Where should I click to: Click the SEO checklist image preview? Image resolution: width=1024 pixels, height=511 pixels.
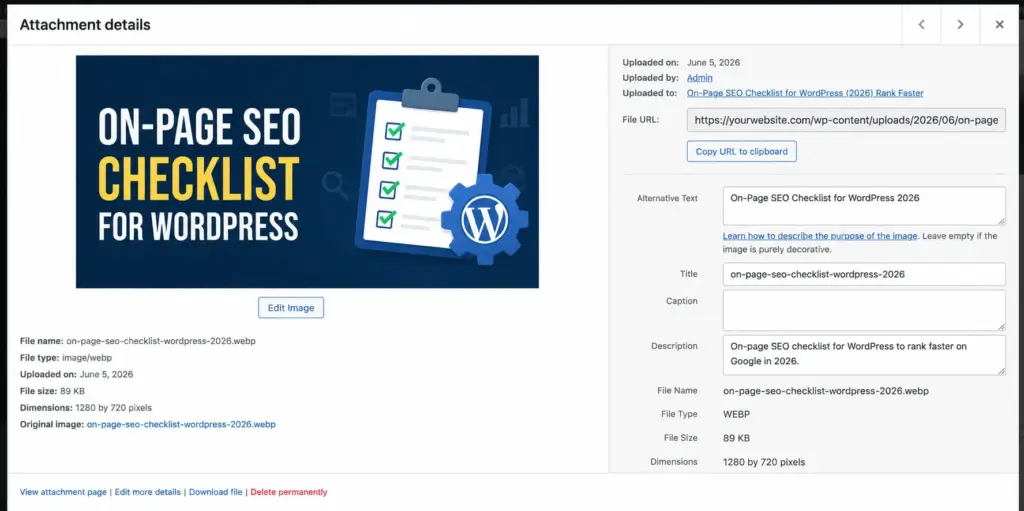[307, 172]
